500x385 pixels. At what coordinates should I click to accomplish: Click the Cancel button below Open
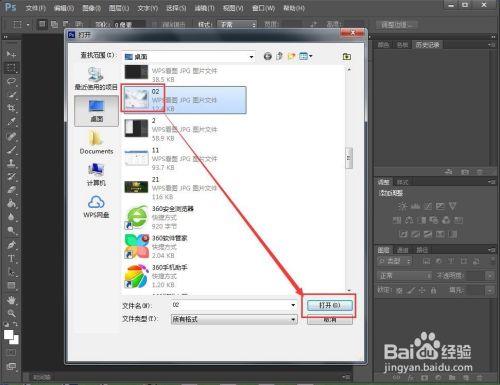tap(330, 320)
